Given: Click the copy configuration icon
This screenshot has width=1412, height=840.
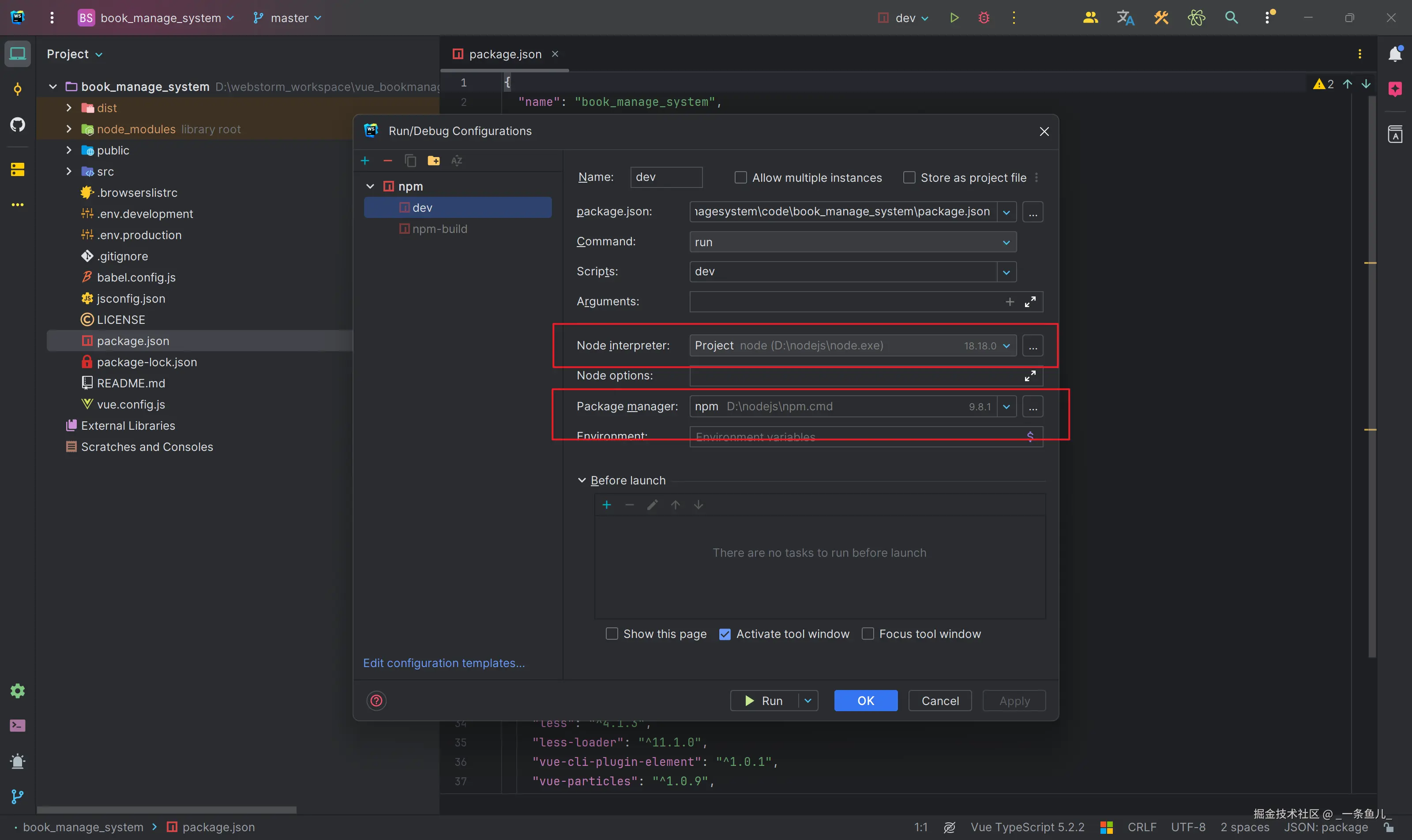Looking at the screenshot, I should (x=410, y=161).
